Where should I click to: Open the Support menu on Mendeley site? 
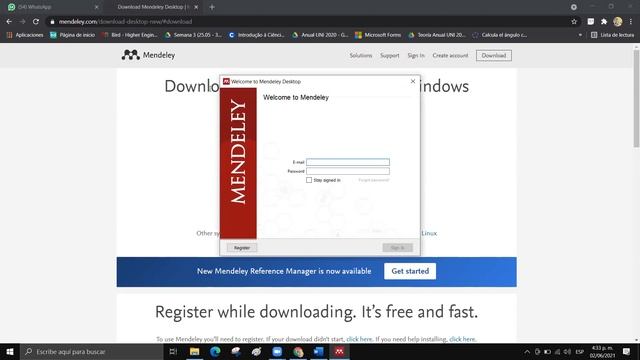coord(390,56)
